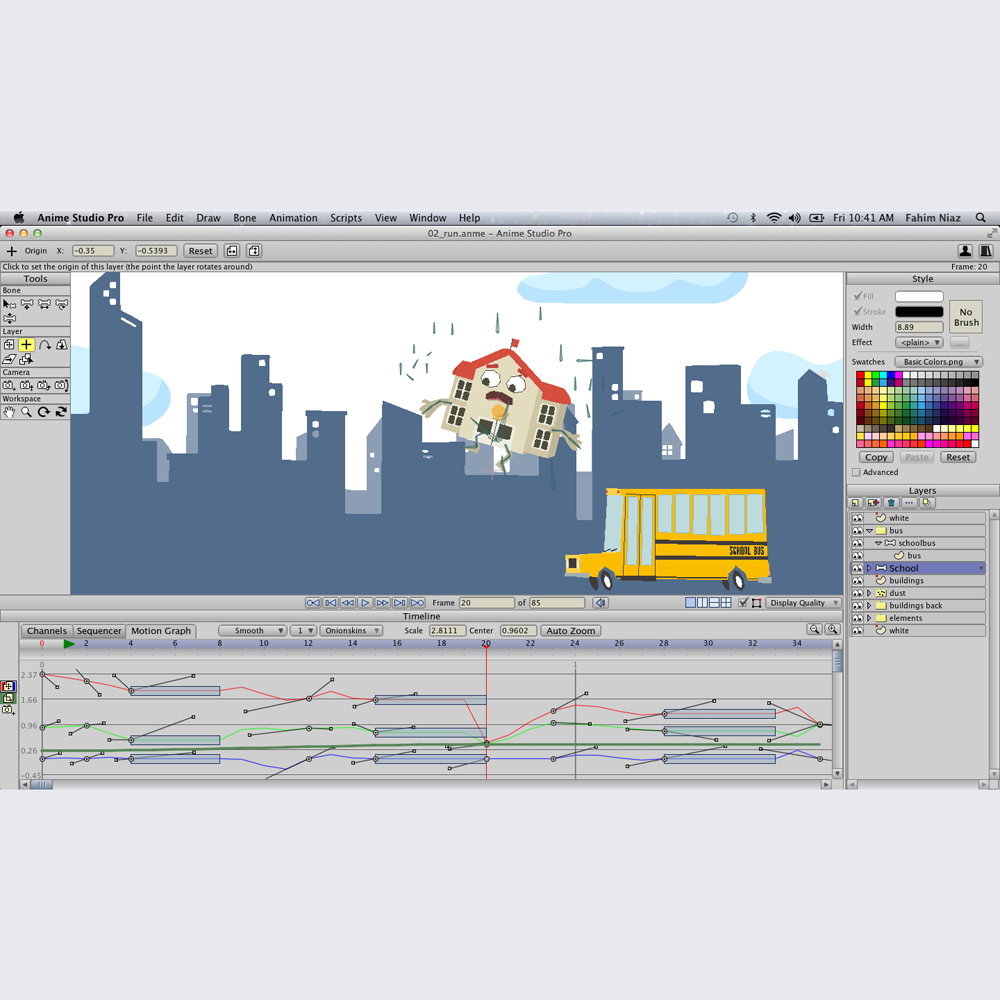Viewport: 1000px width, 1000px height.
Task: Select the Set Origin layer tool
Action: pos(26,344)
